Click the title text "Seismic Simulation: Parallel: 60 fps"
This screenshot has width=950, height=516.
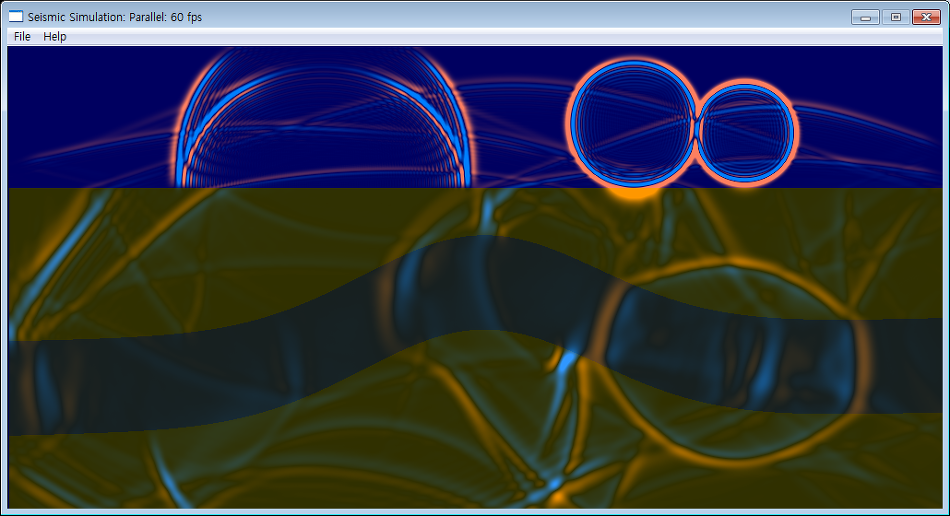[x=115, y=17]
